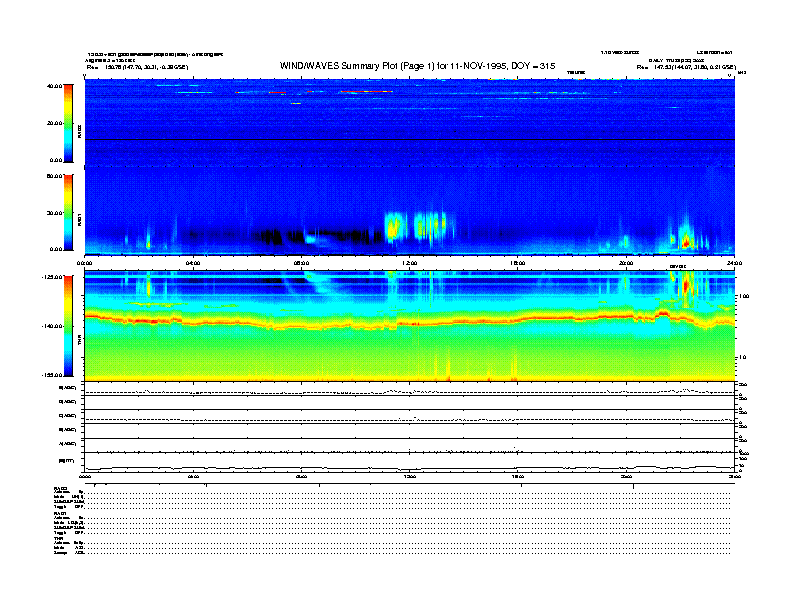Click the -125.00 label on TNR colorbar

point(52,277)
